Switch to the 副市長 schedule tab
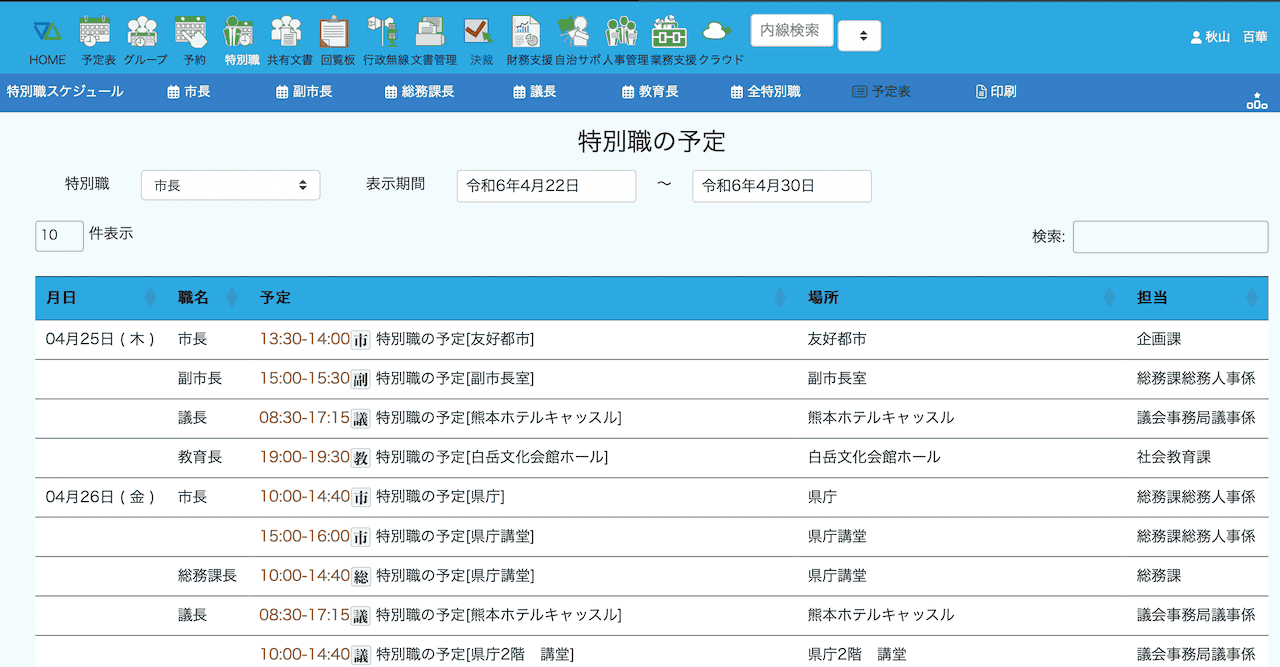Image resolution: width=1280 pixels, height=667 pixels. pos(304,92)
